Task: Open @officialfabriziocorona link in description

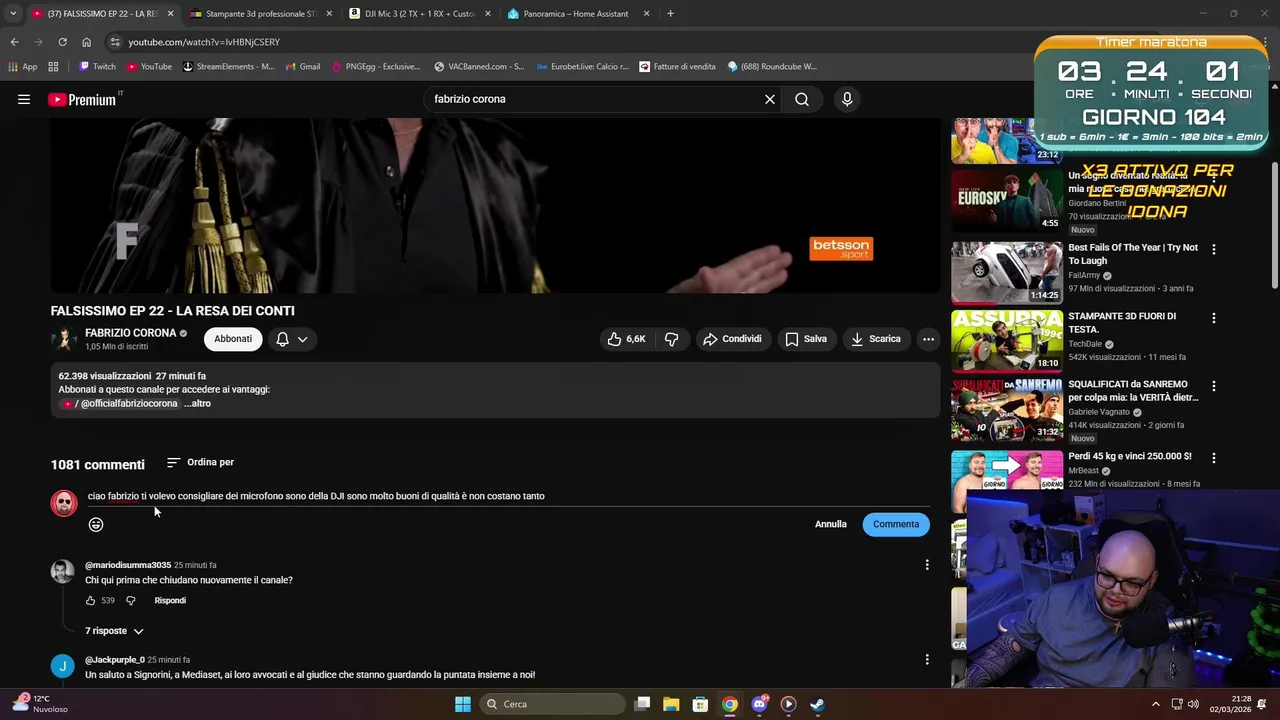Action: (121, 403)
